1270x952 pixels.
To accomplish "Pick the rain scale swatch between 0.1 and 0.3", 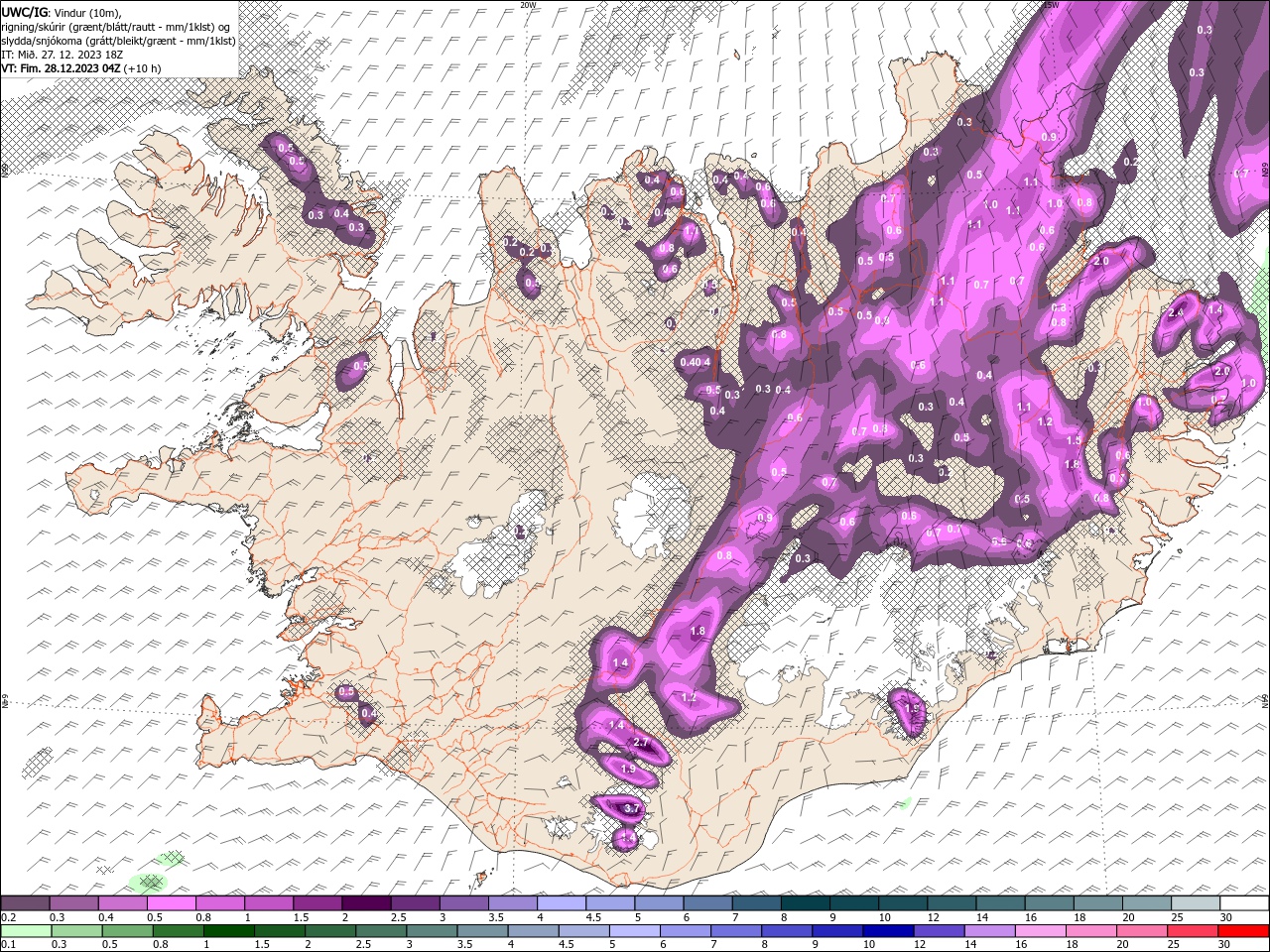I will tap(25, 931).
